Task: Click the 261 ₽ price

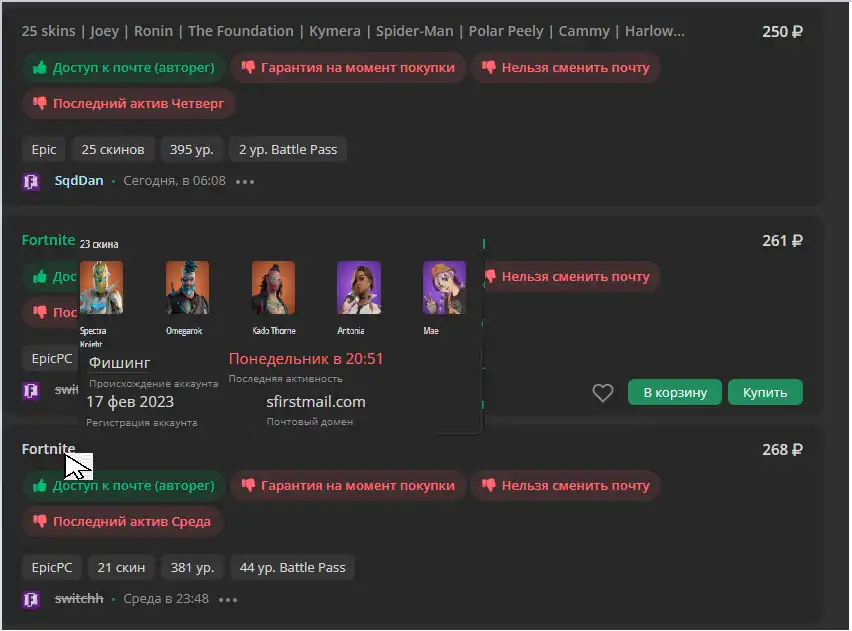Action: 782,241
